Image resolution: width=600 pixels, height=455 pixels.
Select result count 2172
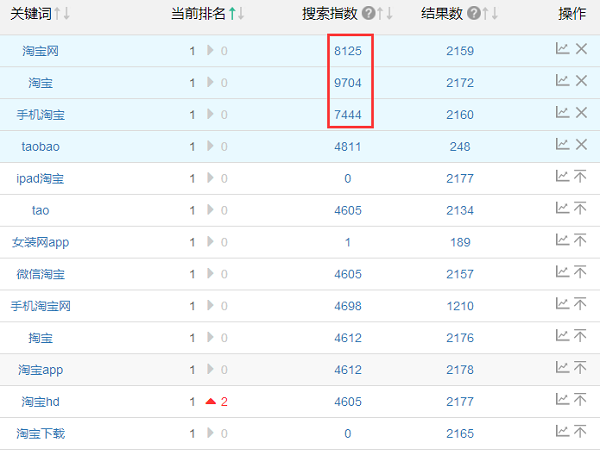tap(460, 83)
